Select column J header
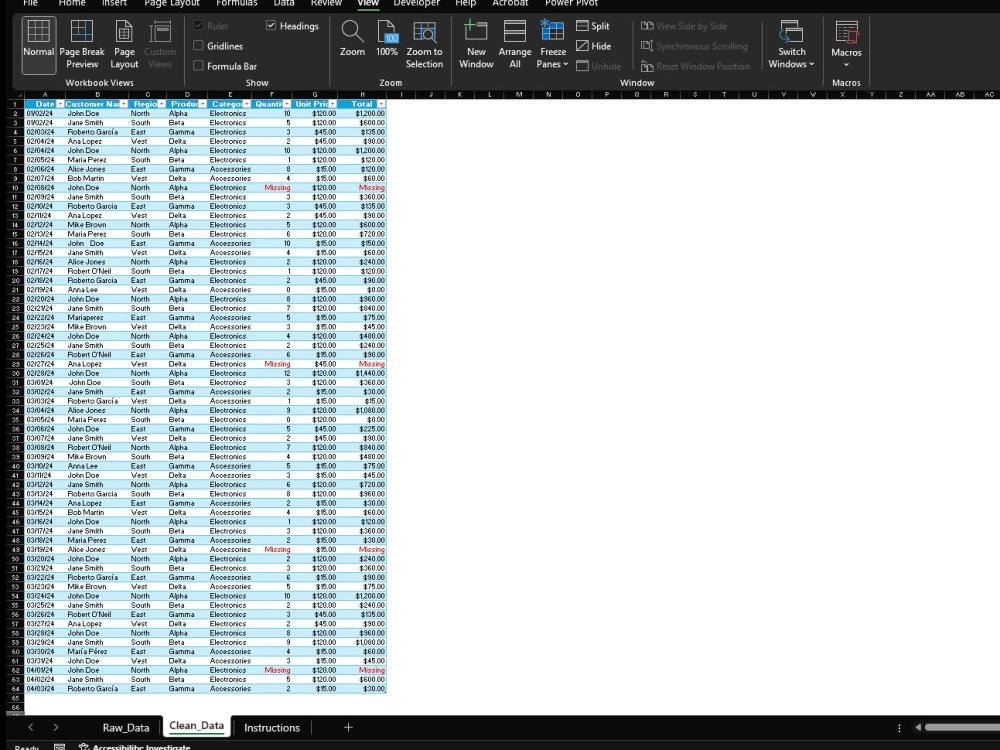Screen dimensions: 1000x750 coord(430,94)
